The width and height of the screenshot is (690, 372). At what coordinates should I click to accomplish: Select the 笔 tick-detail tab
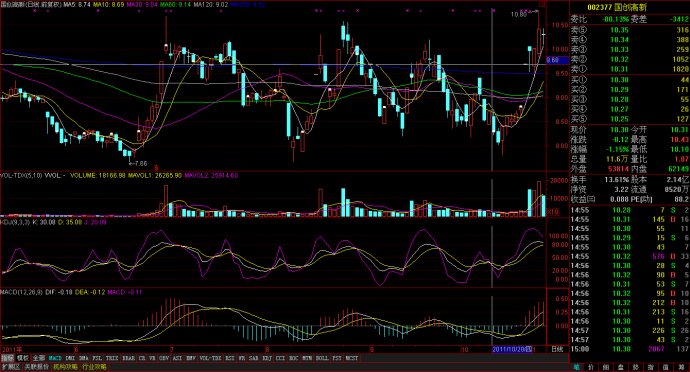tap(577, 367)
